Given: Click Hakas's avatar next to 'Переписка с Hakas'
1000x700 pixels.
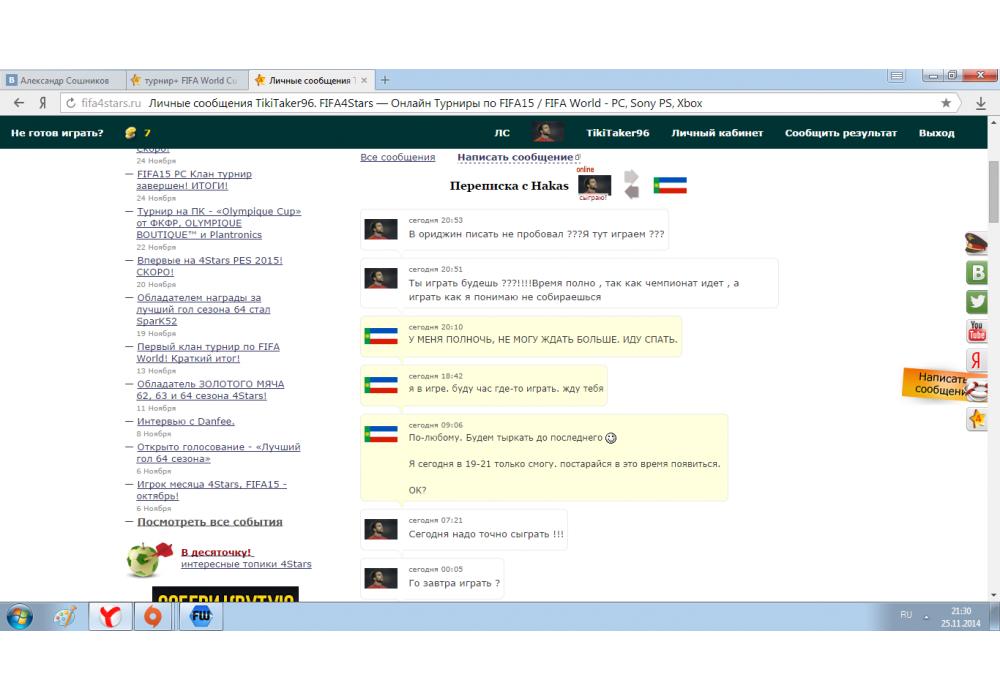Looking at the screenshot, I should [x=595, y=185].
